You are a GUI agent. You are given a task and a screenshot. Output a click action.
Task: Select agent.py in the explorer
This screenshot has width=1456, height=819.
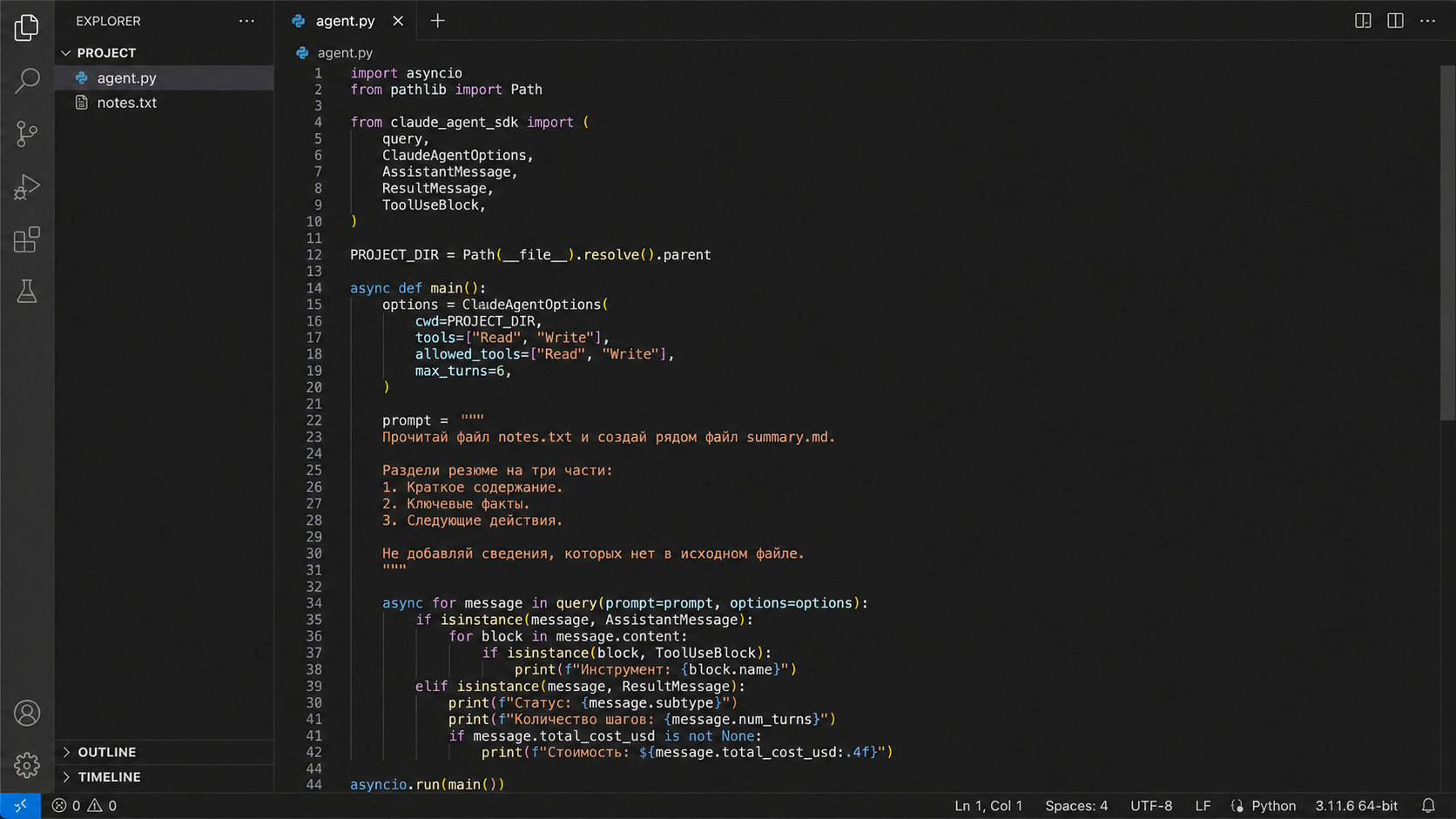coord(164,77)
